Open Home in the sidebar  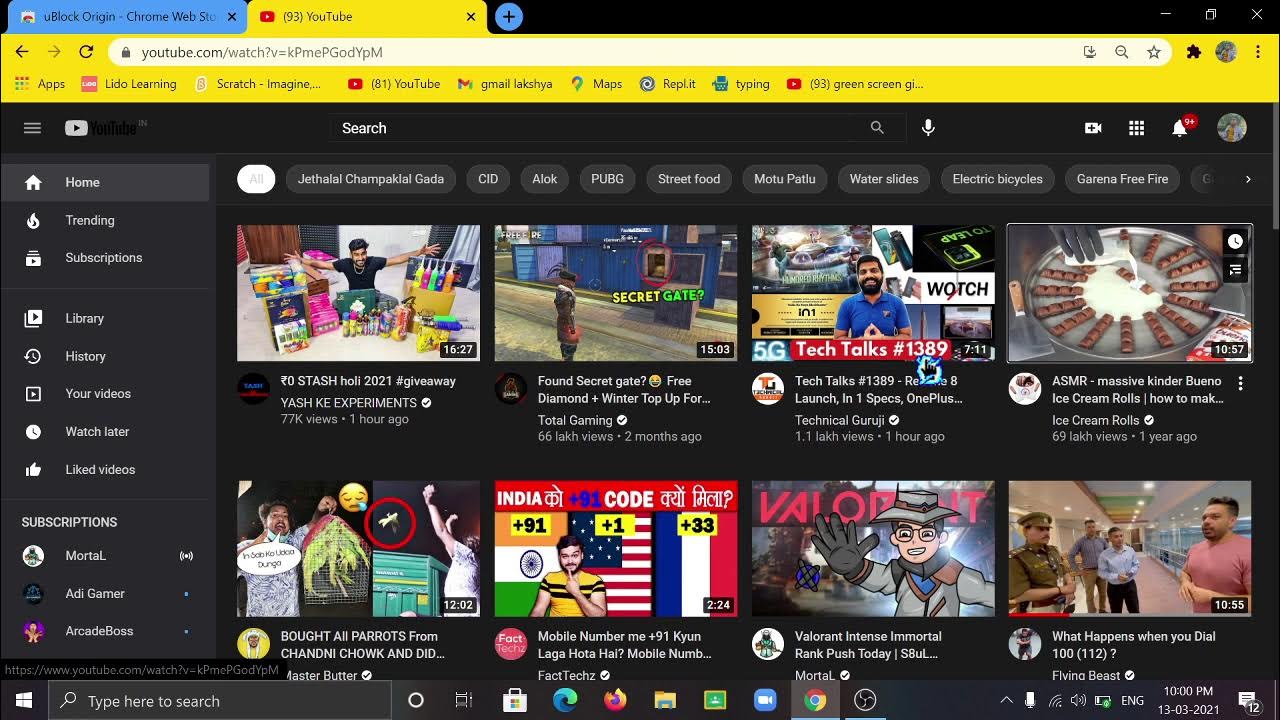click(105, 182)
